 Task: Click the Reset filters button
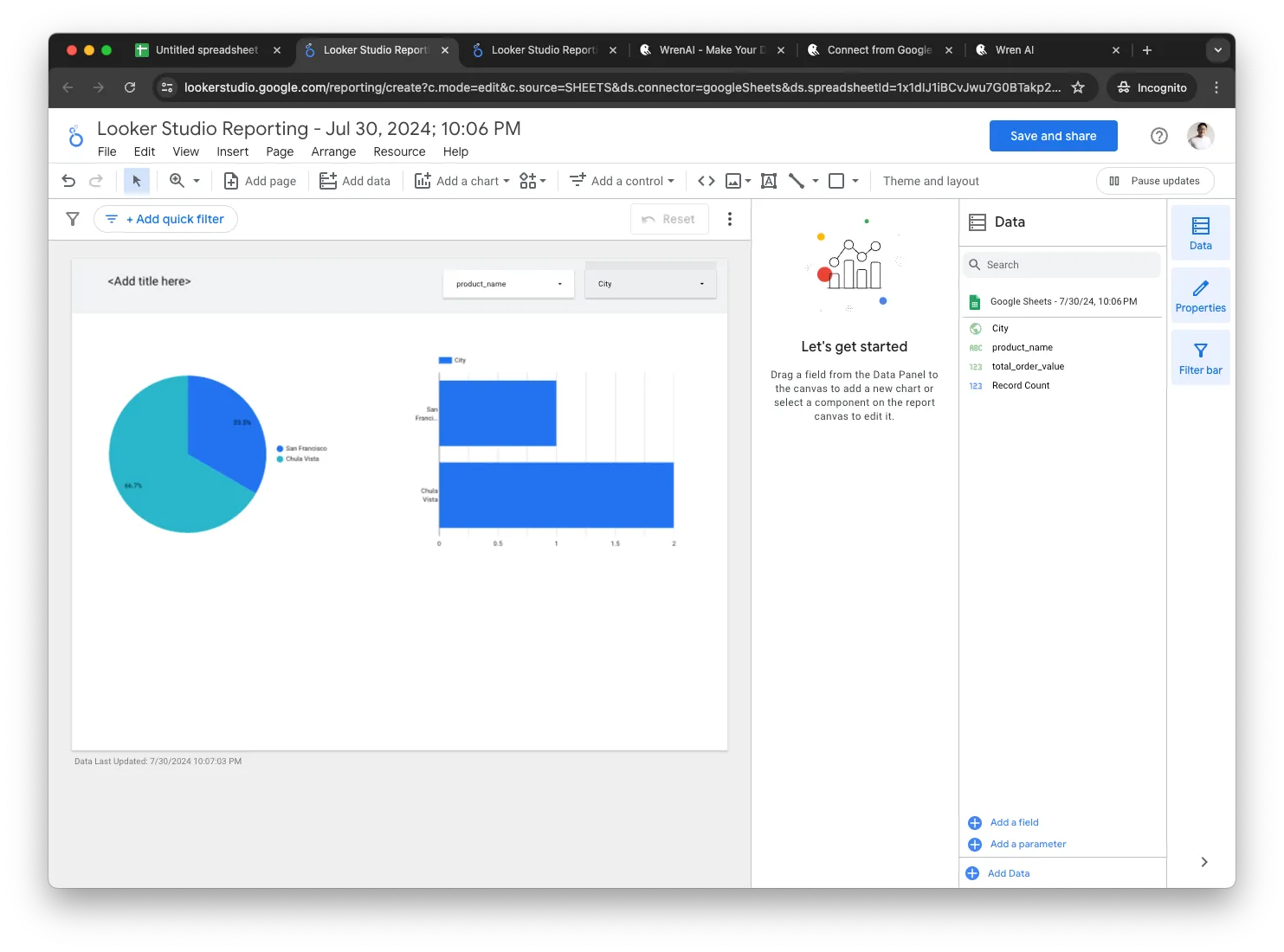tap(669, 219)
